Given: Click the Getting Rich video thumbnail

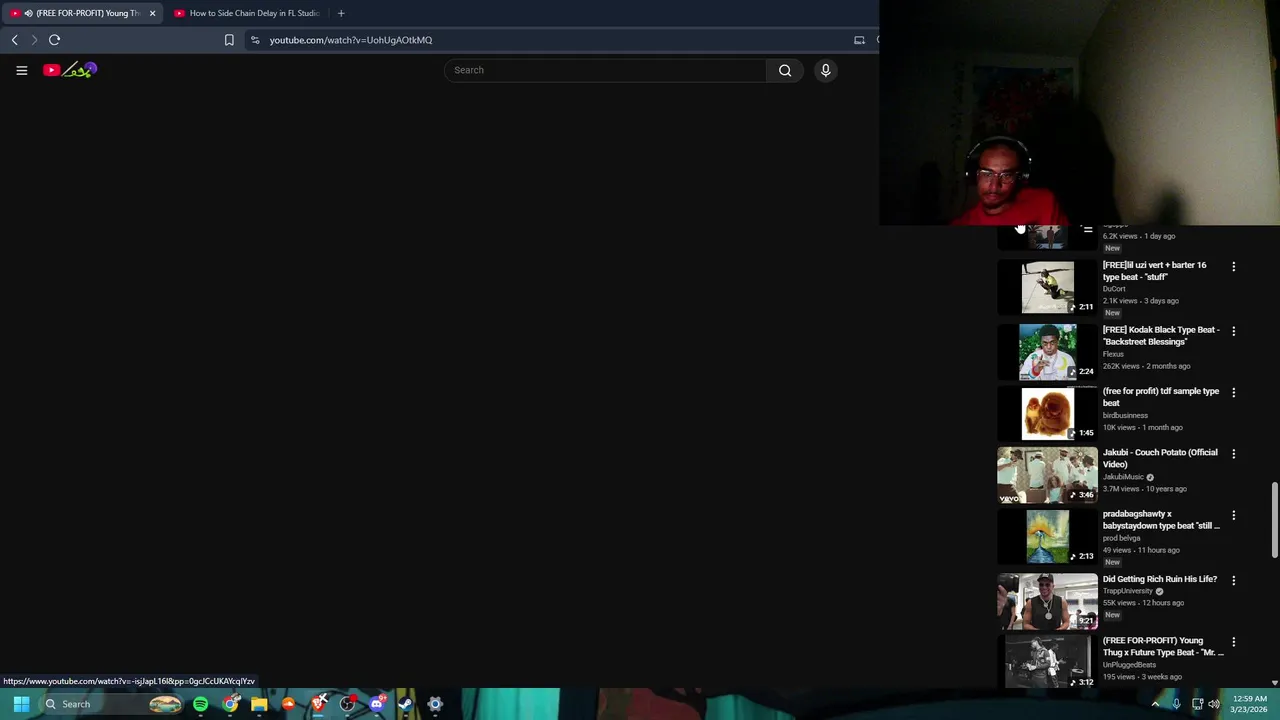Looking at the screenshot, I should 1047,601.
